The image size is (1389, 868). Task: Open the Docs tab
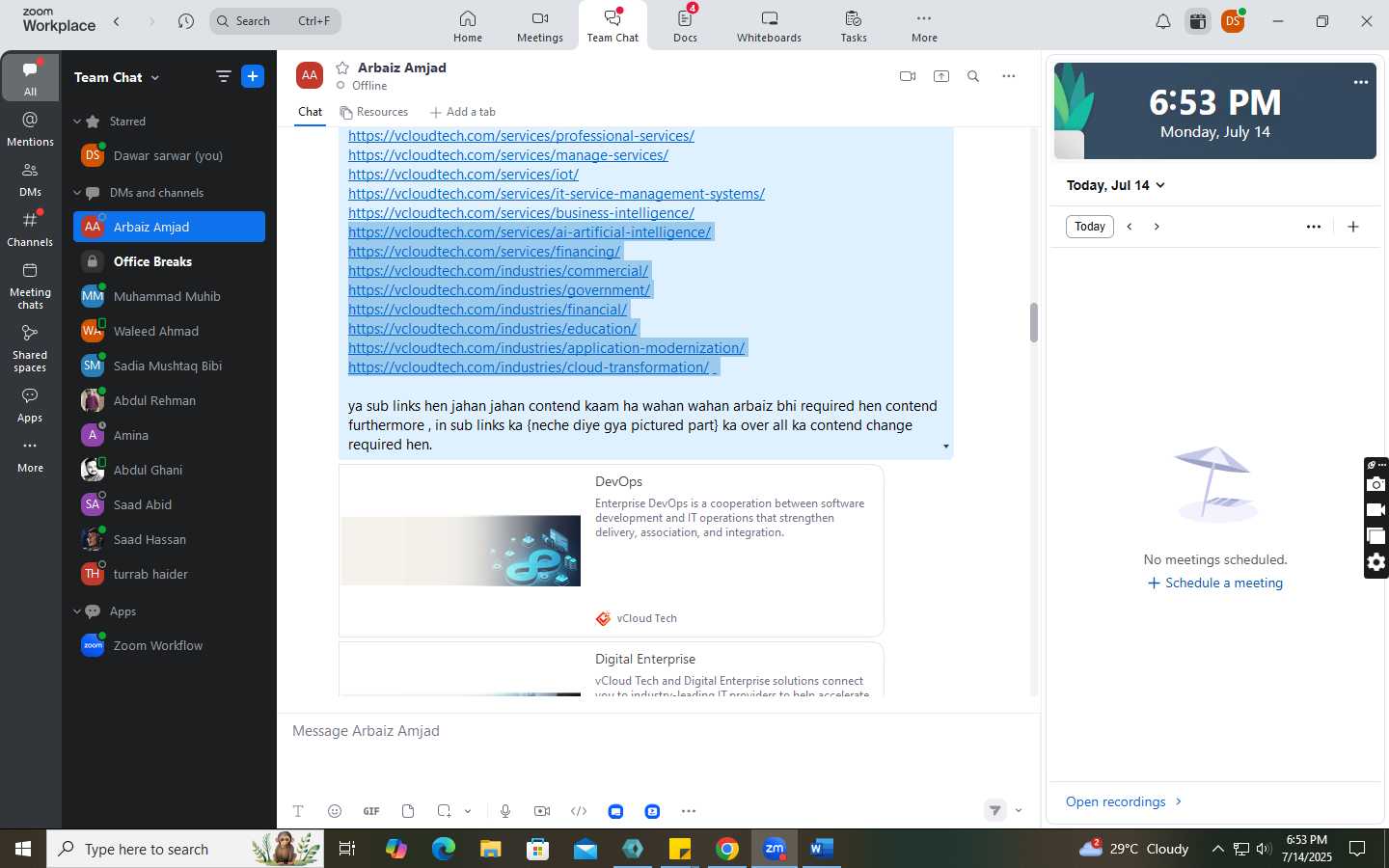(x=685, y=26)
